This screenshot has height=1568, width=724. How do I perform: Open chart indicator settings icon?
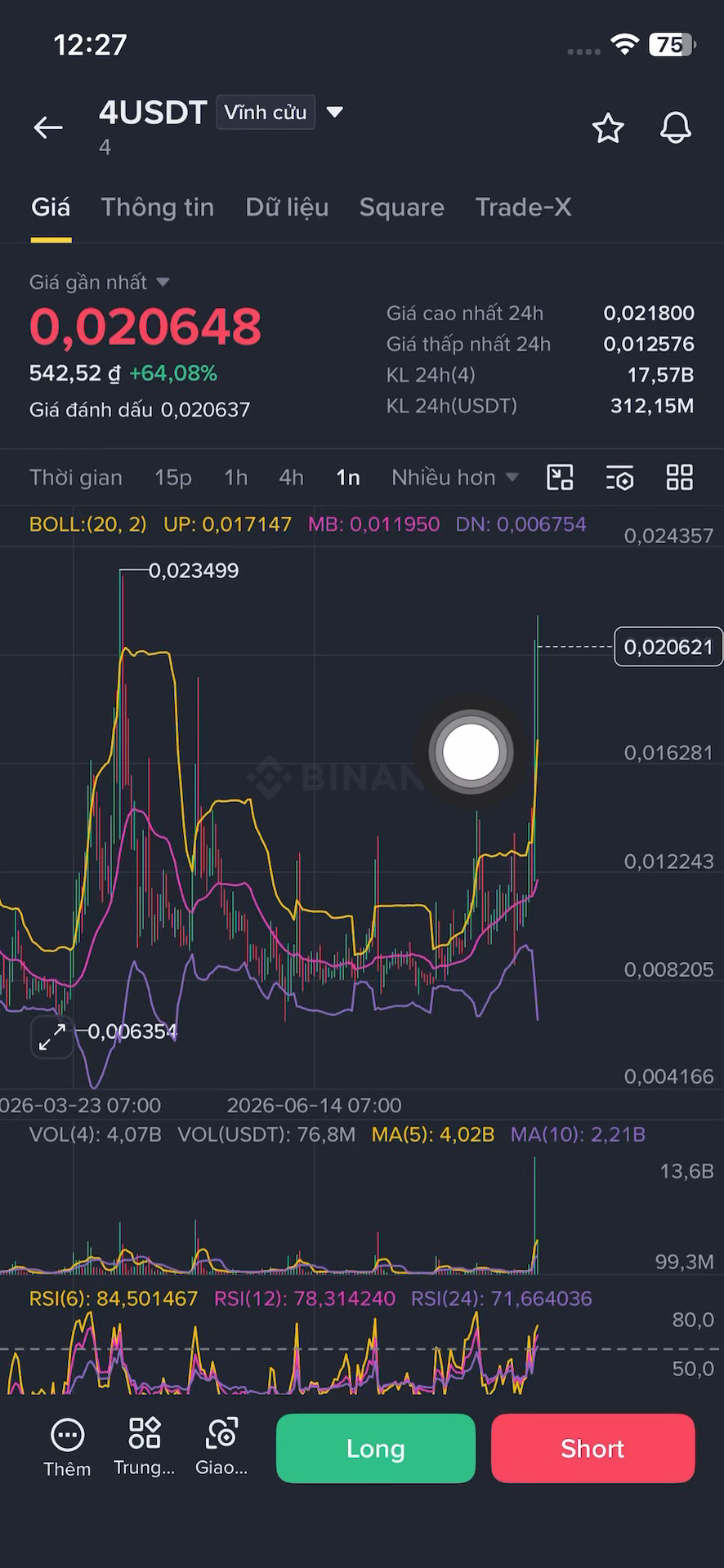click(x=620, y=477)
